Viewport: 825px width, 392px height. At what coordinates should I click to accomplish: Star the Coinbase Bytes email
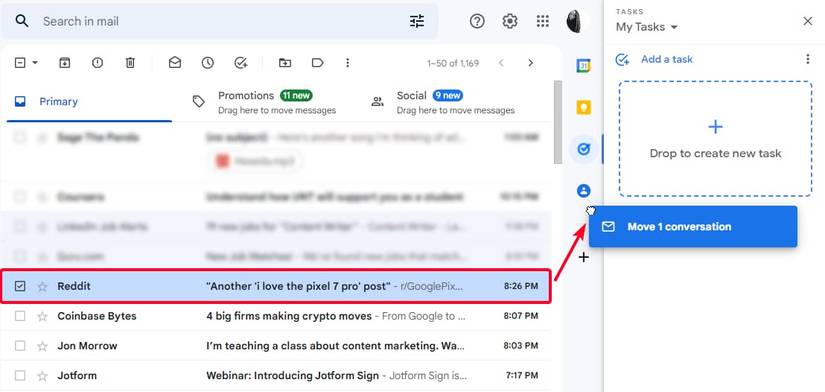[43, 317]
